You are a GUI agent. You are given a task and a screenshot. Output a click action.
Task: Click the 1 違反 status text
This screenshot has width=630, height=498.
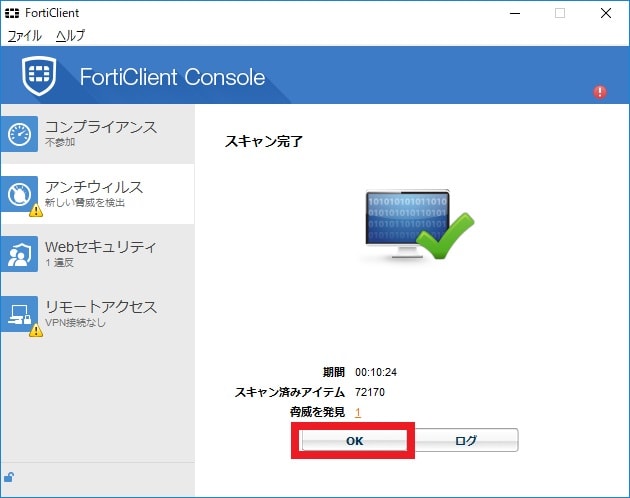click(59, 262)
